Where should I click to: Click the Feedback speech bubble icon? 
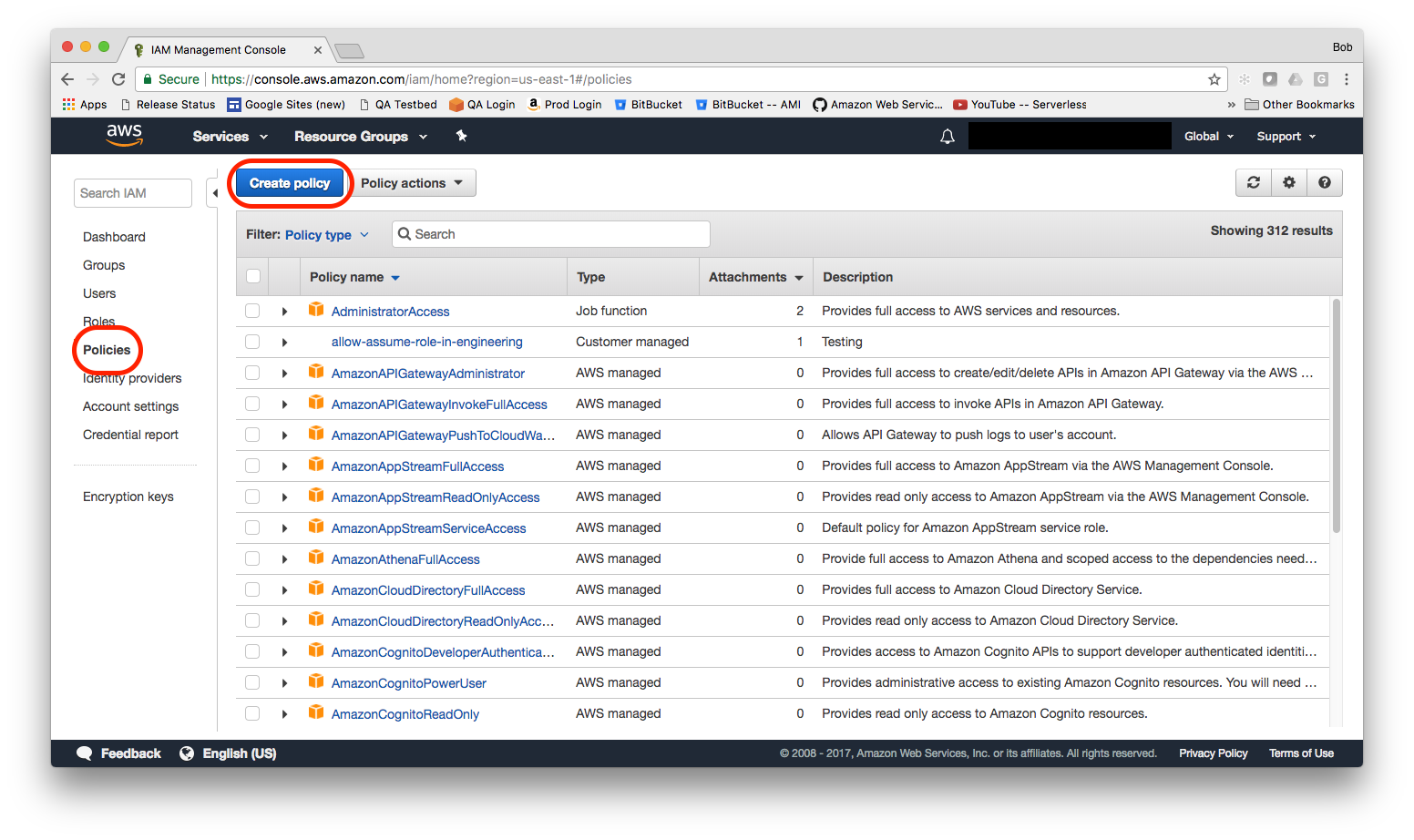click(x=85, y=753)
